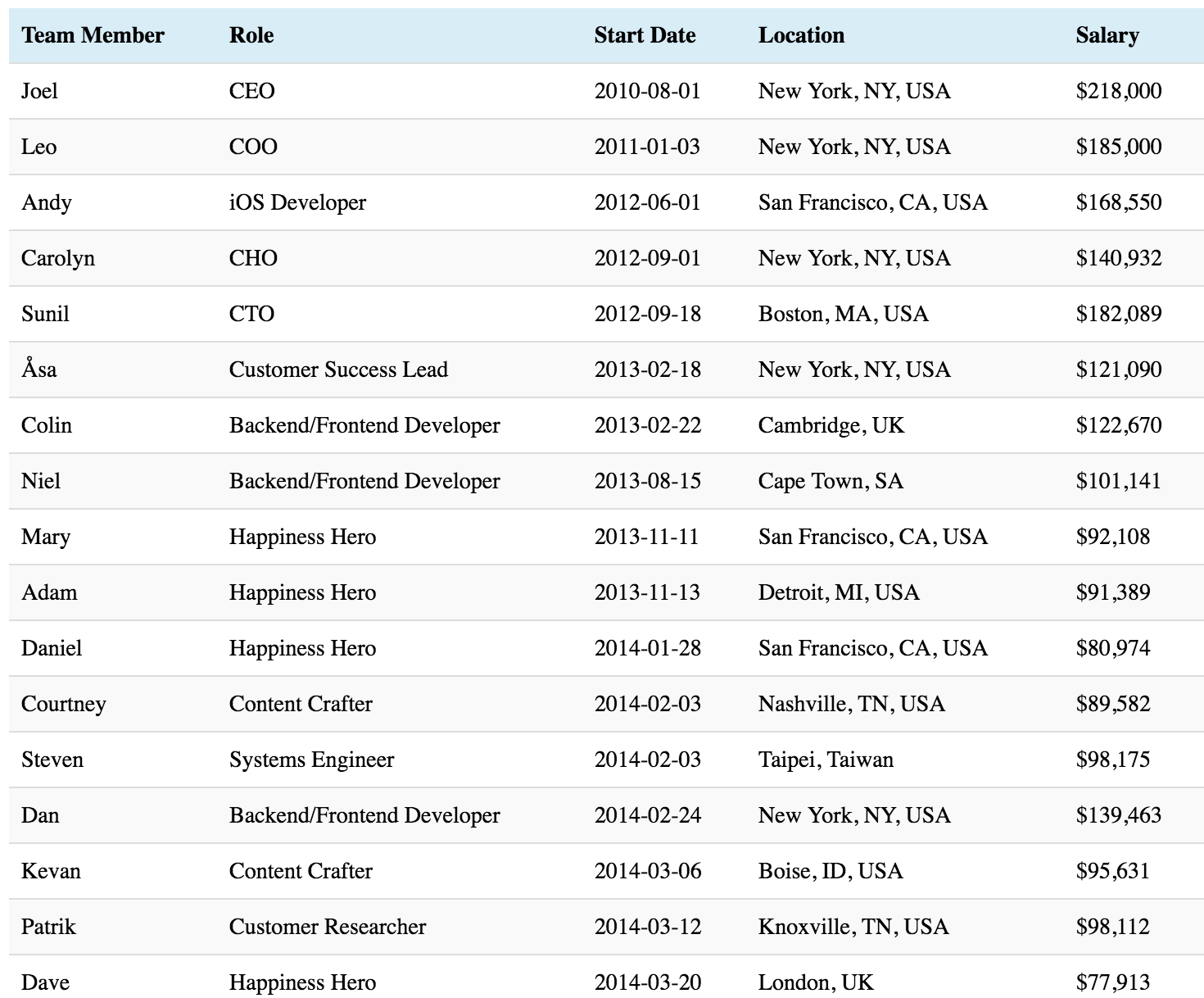The height and width of the screenshot is (998, 1204).
Task: Select start date 2014-01-28
Action: [648, 648]
